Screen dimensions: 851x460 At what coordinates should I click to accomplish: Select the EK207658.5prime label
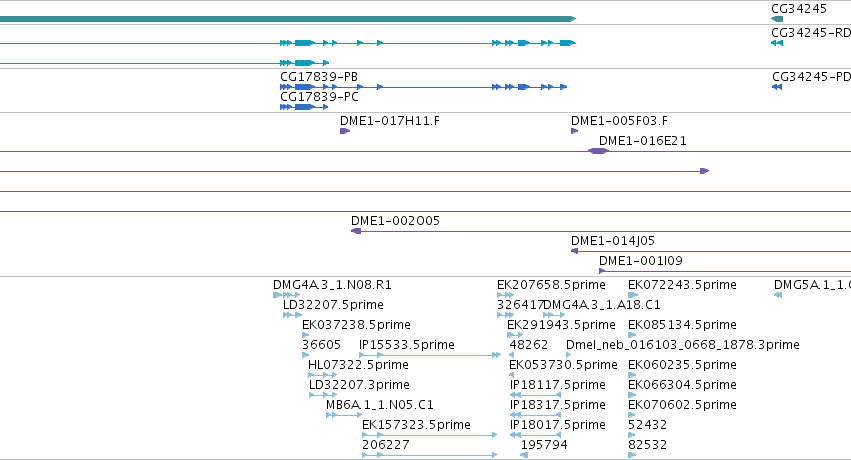[551, 285]
